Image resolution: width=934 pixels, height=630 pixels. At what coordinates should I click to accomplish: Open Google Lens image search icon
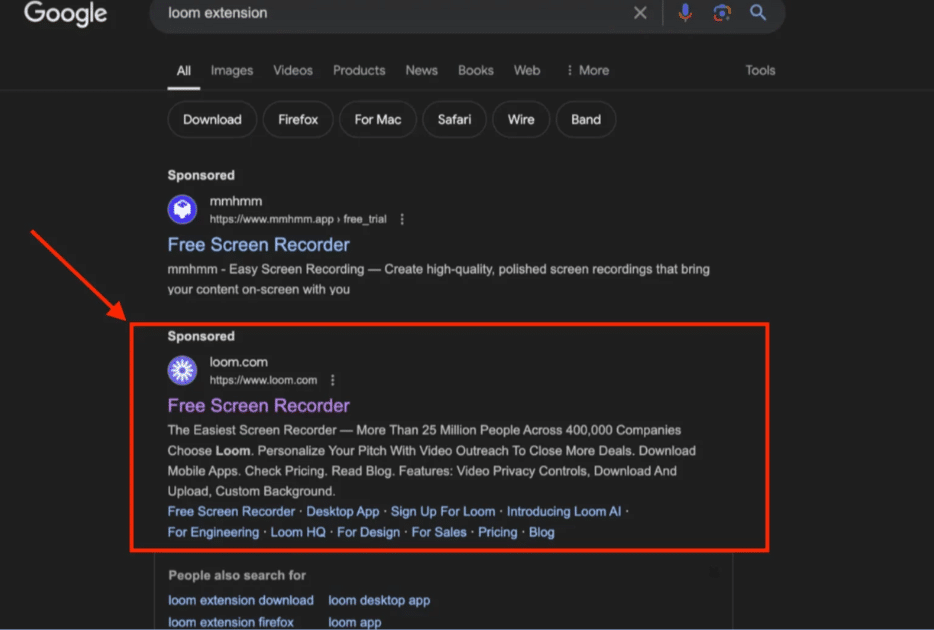tap(721, 13)
